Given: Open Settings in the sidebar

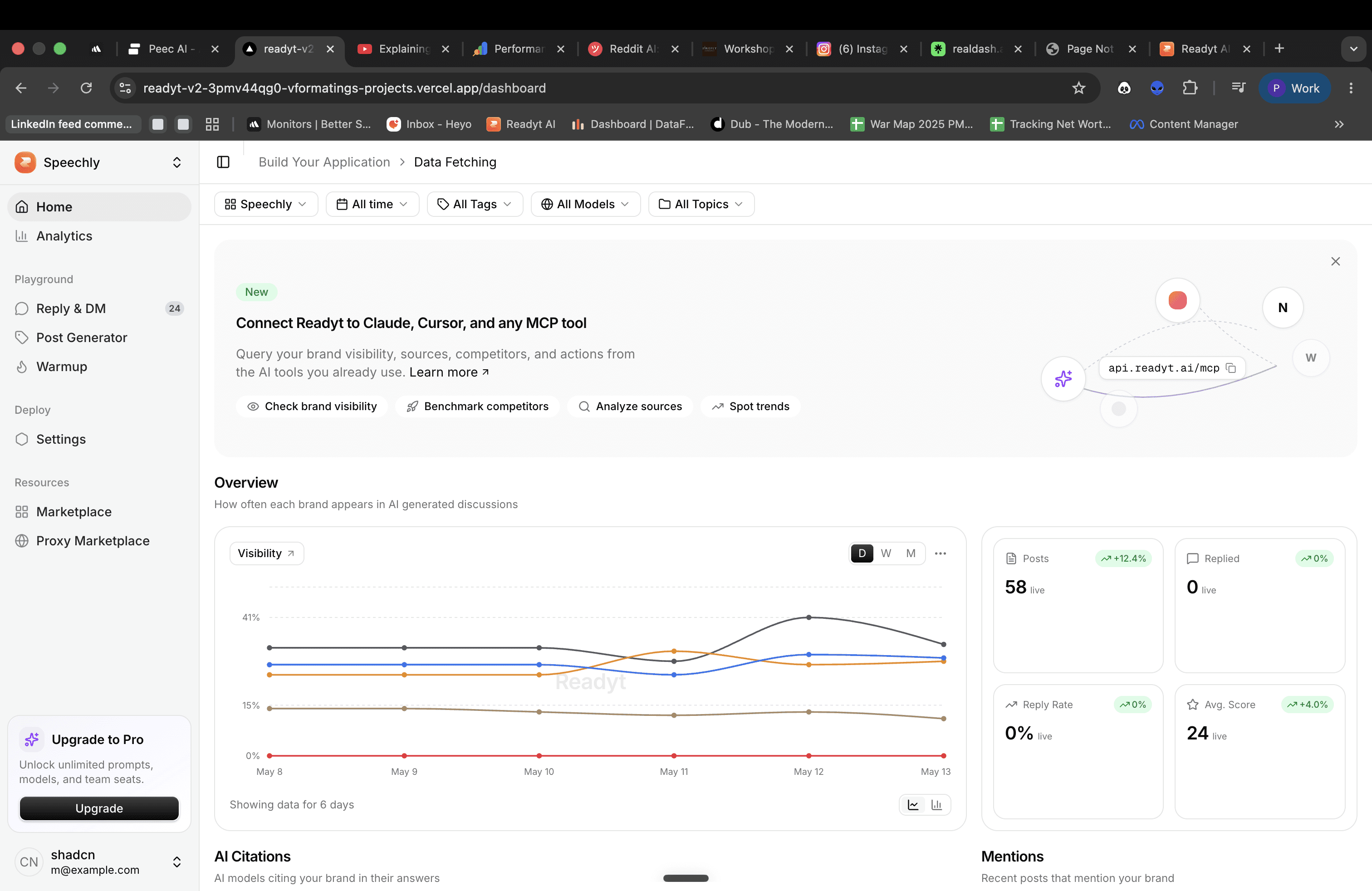Looking at the screenshot, I should (98, 439).
